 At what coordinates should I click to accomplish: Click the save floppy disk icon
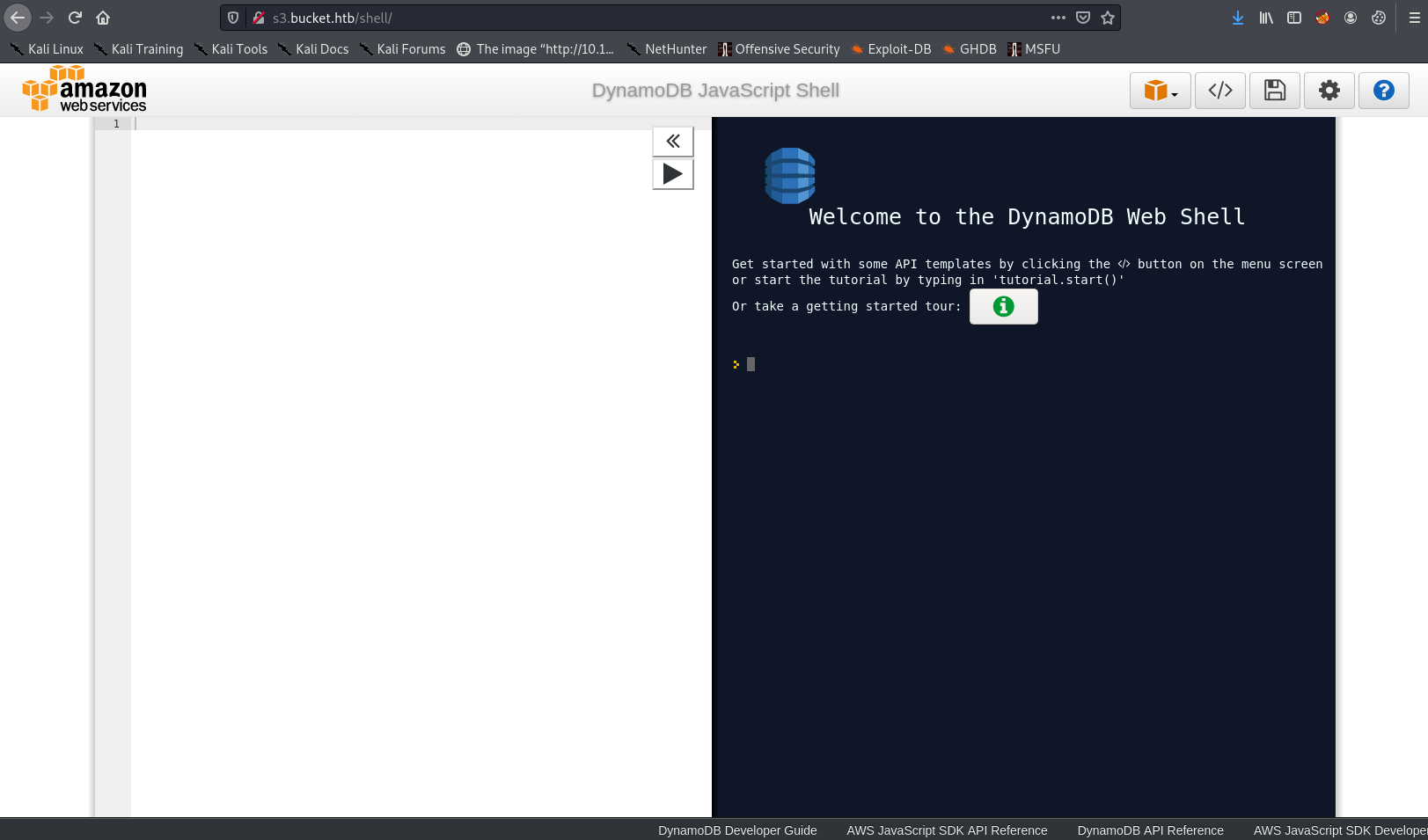click(x=1275, y=91)
